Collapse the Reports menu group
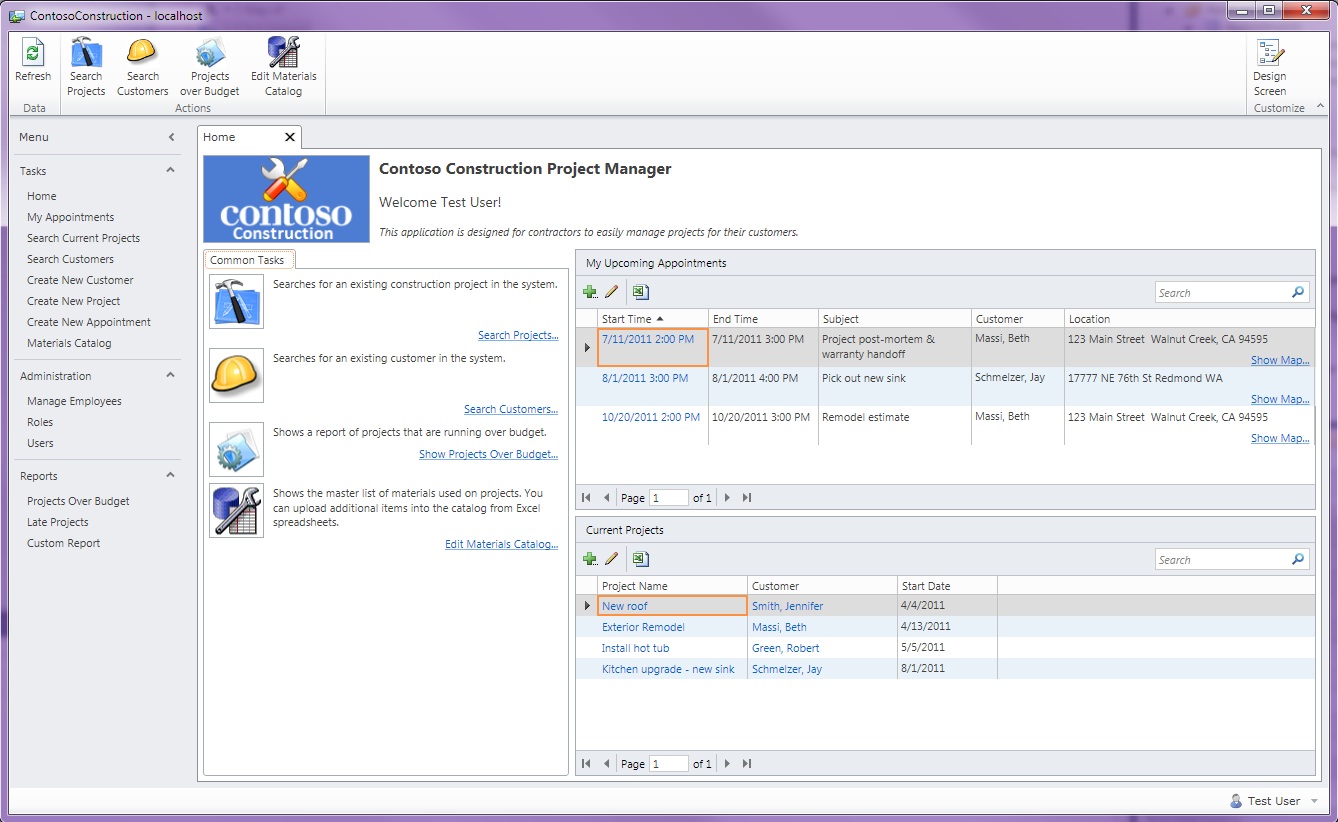 (170, 475)
